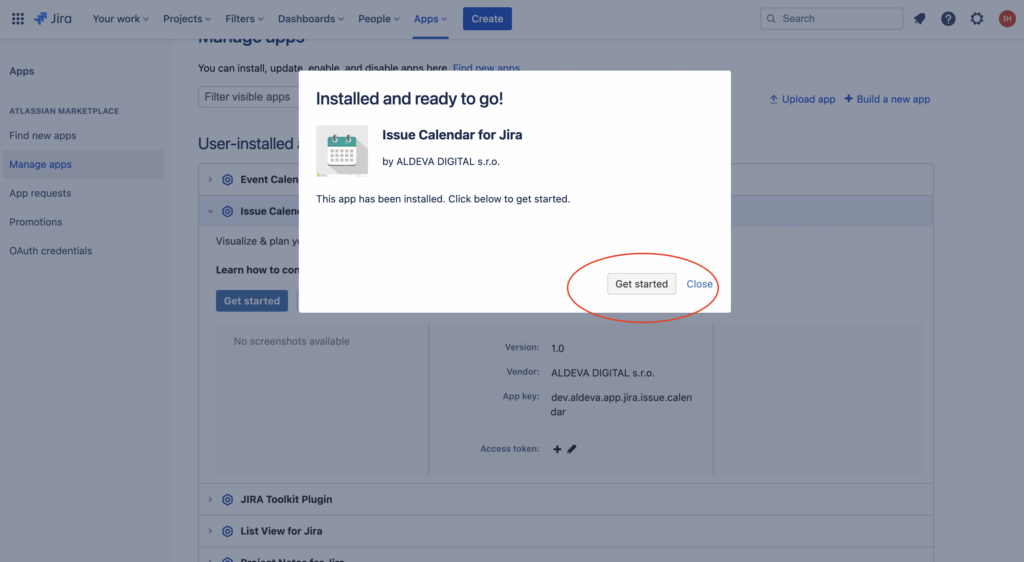Click the Jira logo

(x=53, y=19)
